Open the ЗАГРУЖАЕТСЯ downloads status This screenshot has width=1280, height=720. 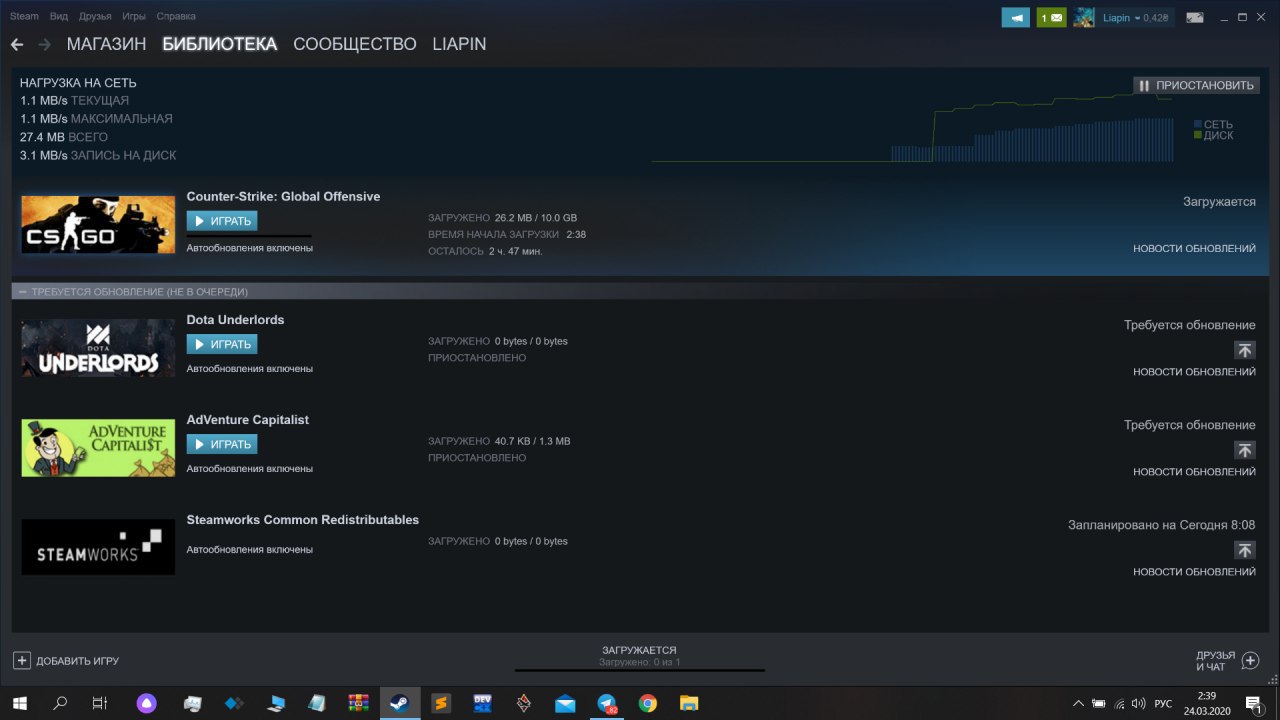tap(639, 650)
